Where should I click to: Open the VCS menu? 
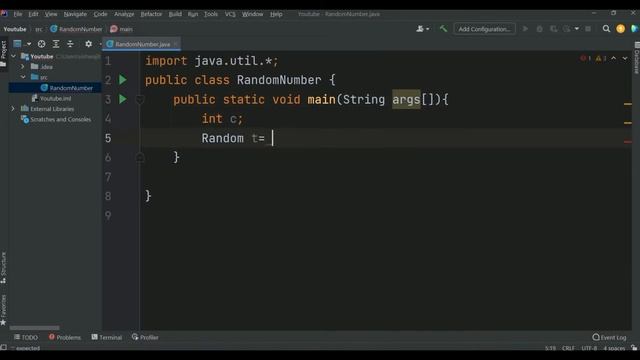click(x=230, y=14)
